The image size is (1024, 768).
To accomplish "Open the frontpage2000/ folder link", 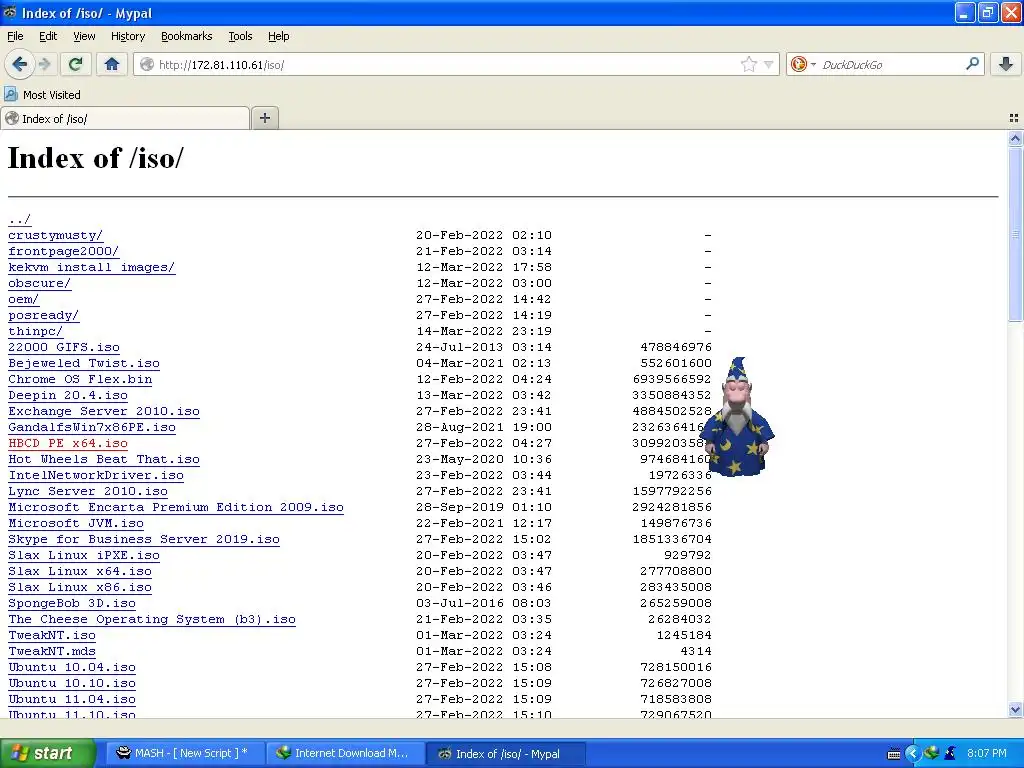I will coord(63,251).
